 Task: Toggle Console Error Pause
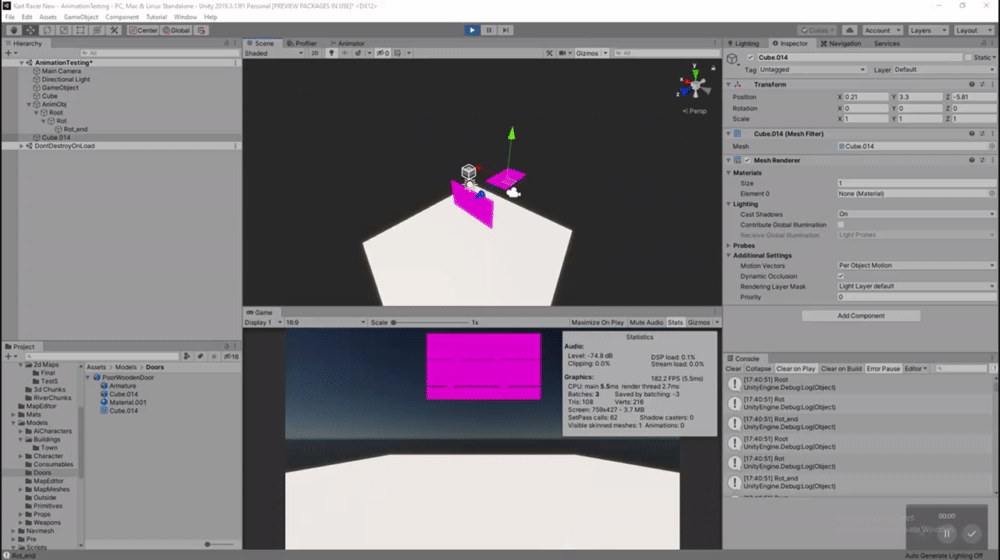point(883,369)
